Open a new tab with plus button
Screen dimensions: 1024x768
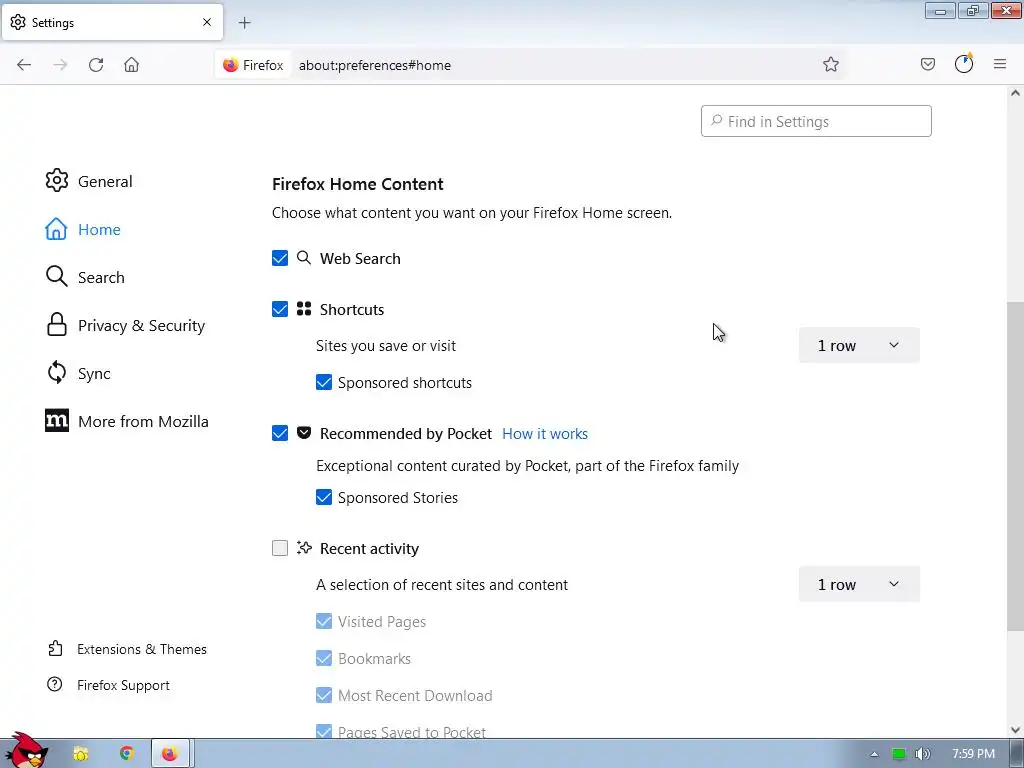244,23
